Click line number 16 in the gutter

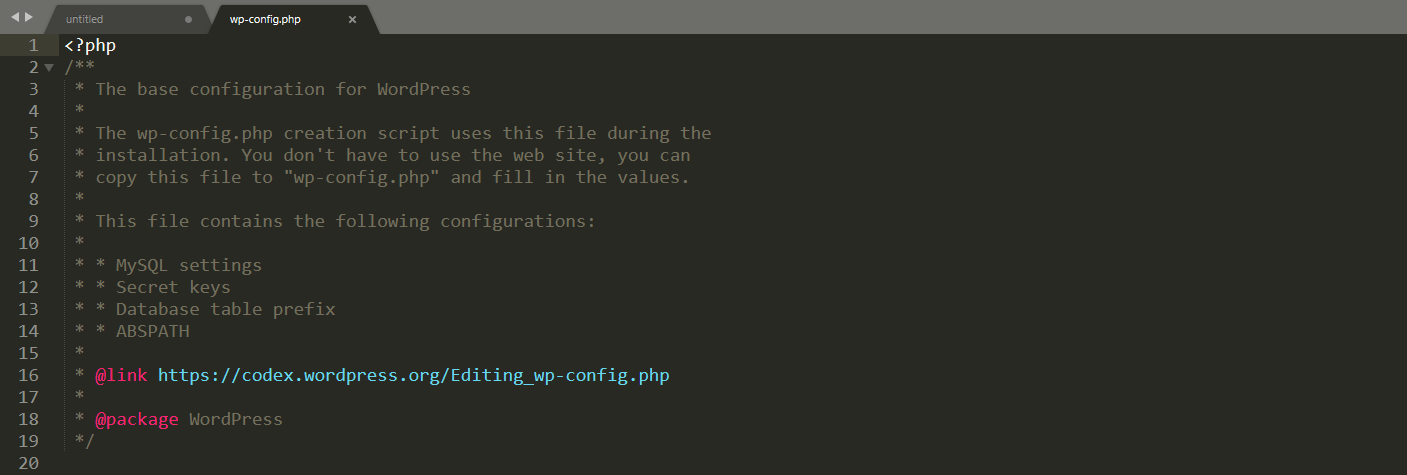pyautogui.click(x=28, y=376)
